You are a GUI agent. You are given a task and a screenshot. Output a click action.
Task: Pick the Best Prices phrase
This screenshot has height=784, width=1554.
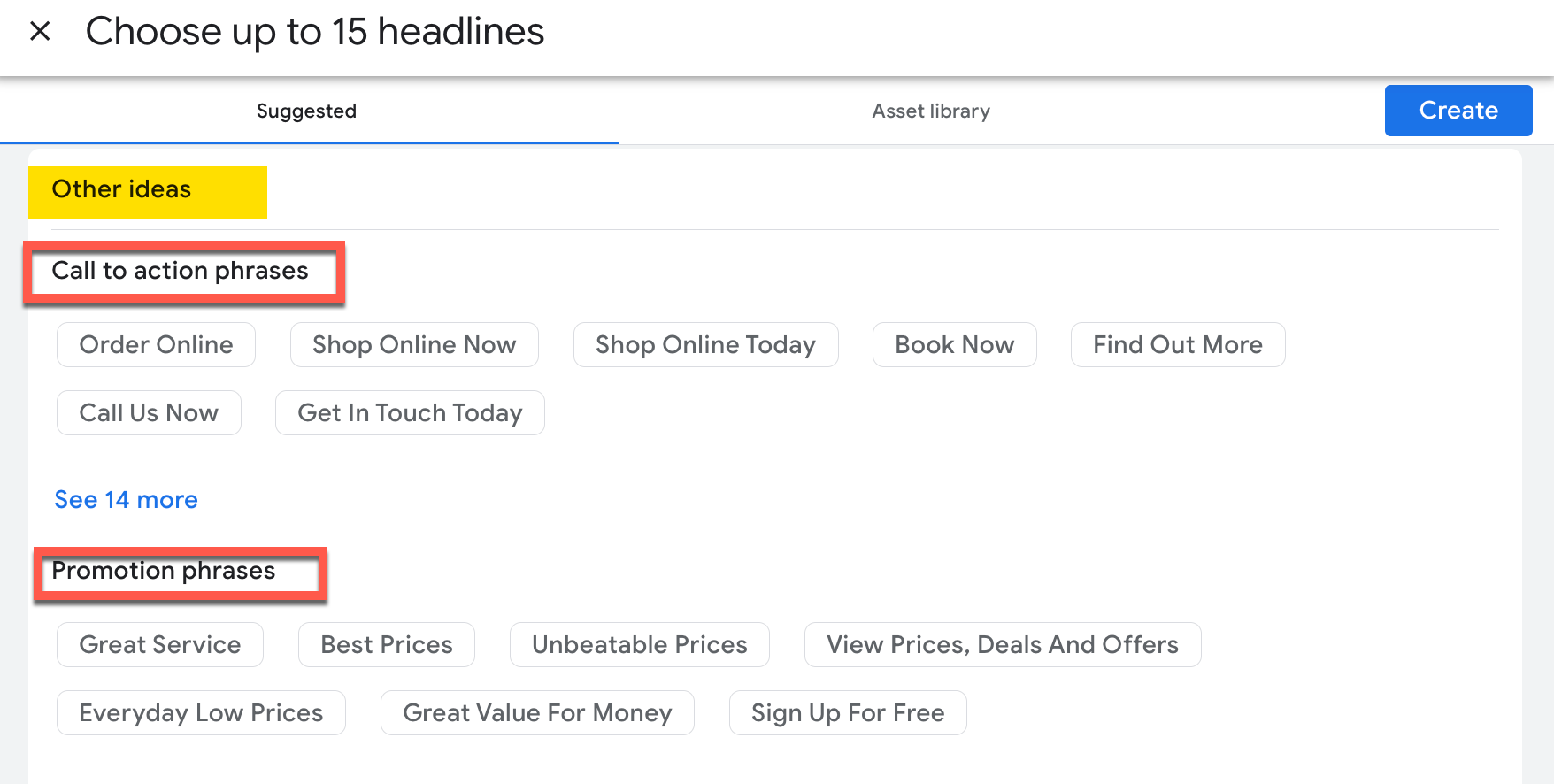(x=386, y=644)
